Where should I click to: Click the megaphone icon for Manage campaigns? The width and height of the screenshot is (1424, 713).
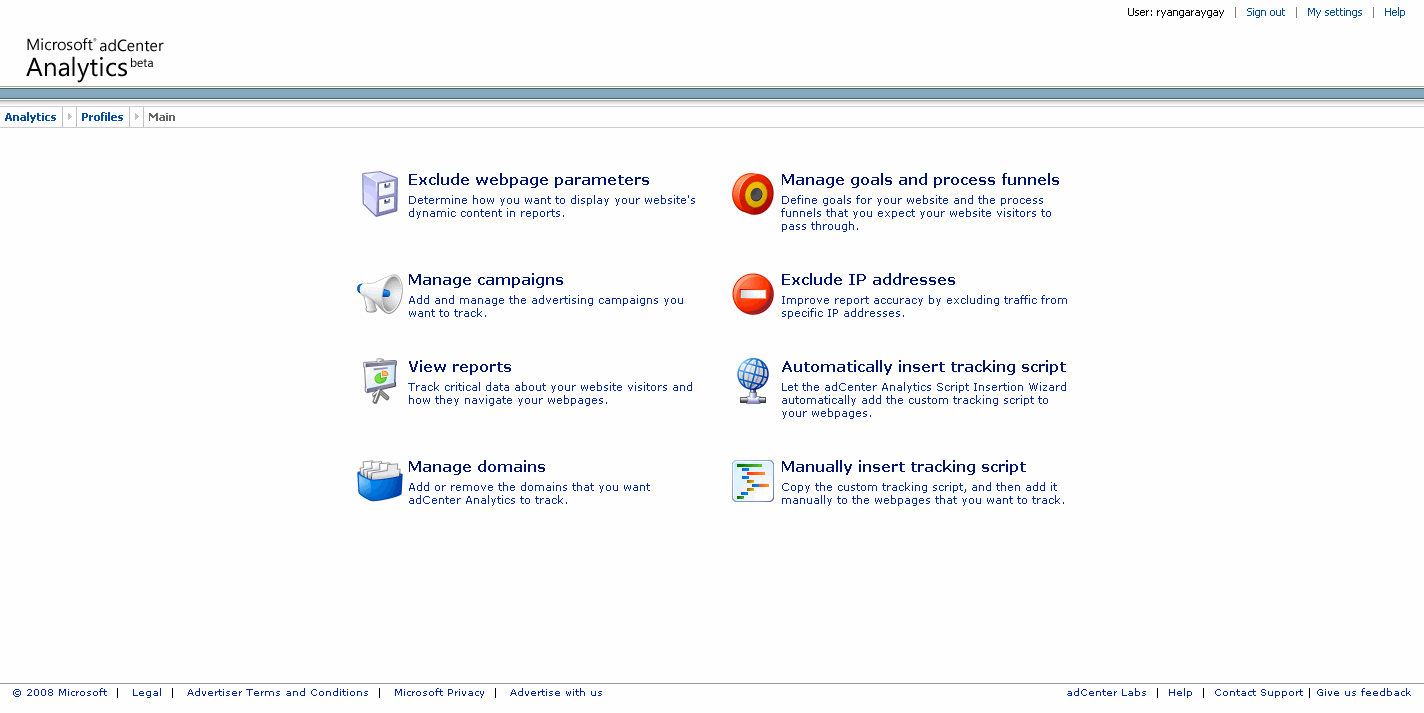(x=379, y=294)
